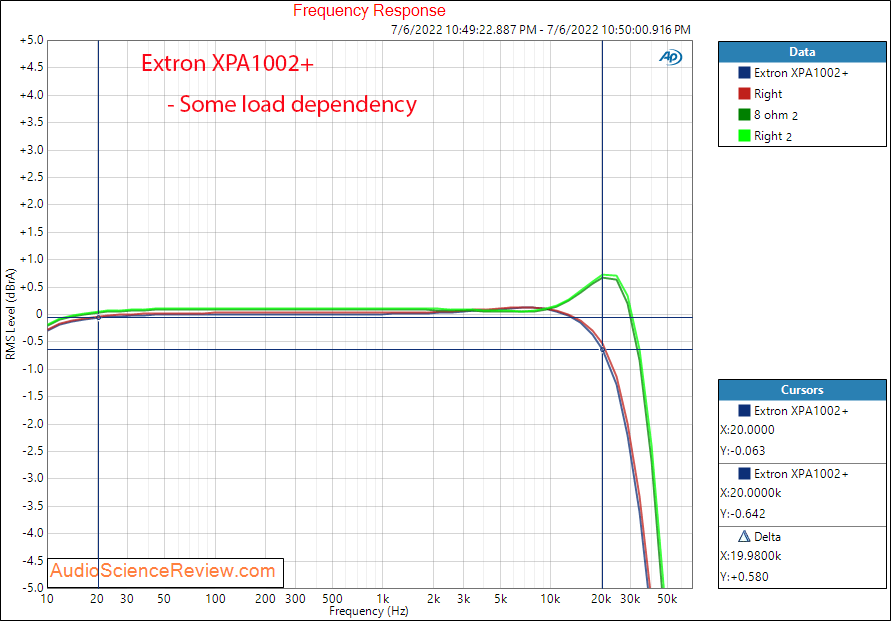Click the delta X:19.9800k readout

(x=751, y=556)
